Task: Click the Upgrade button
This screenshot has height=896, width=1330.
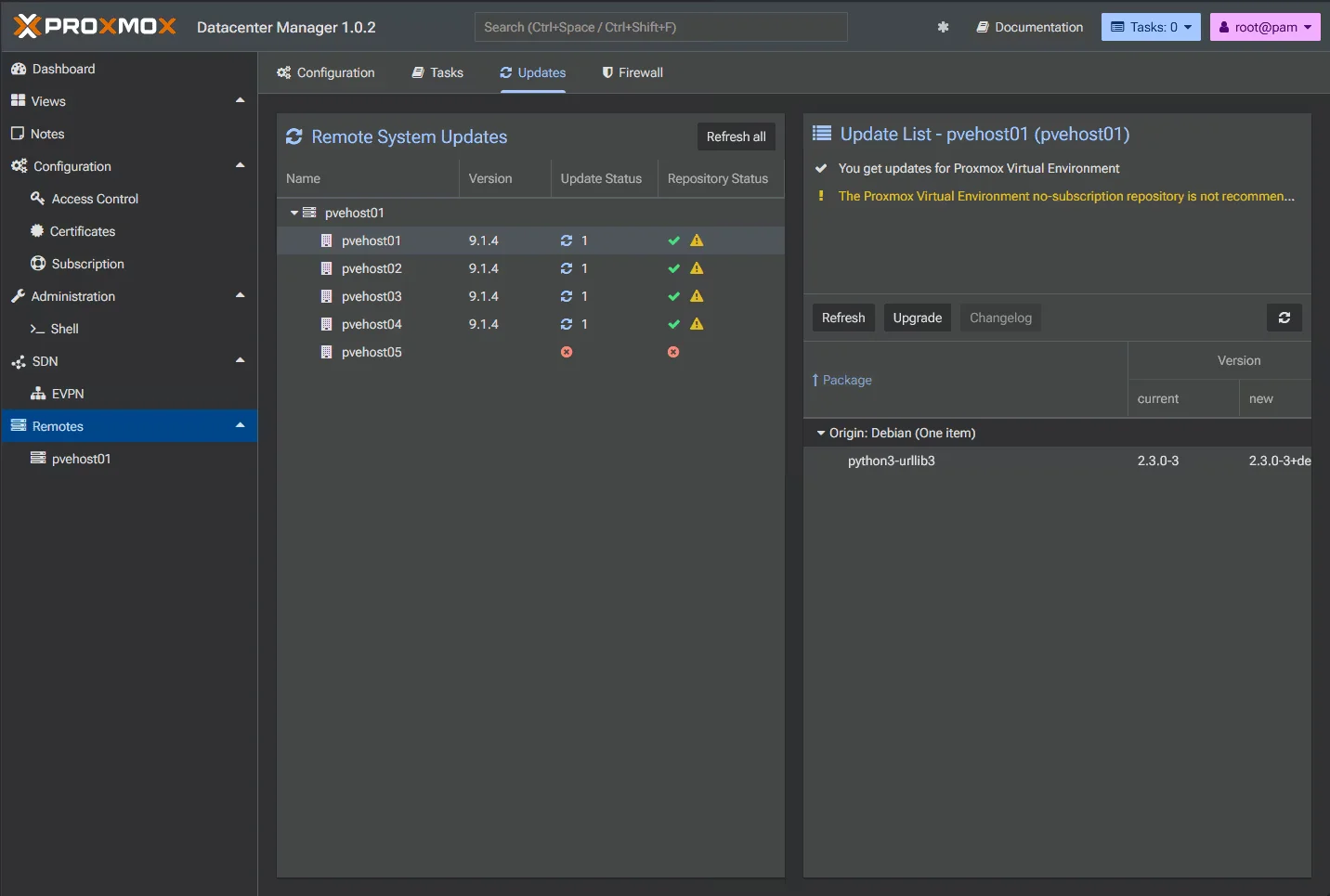Action: coord(917,318)
